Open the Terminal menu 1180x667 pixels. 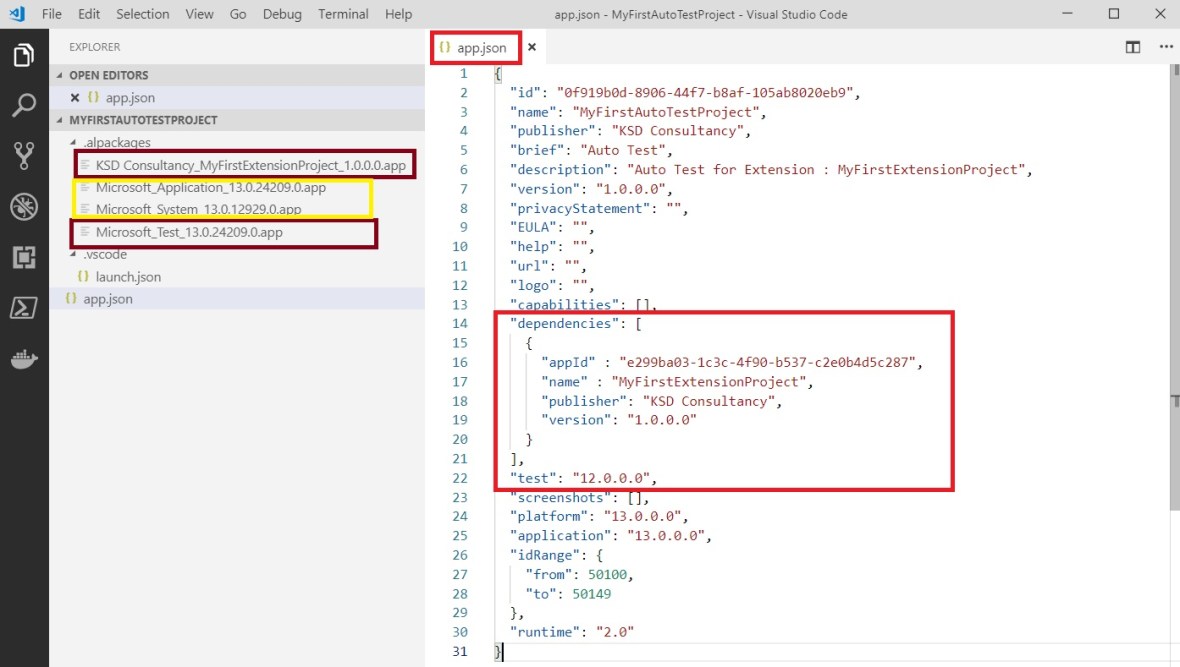point(343,14)
